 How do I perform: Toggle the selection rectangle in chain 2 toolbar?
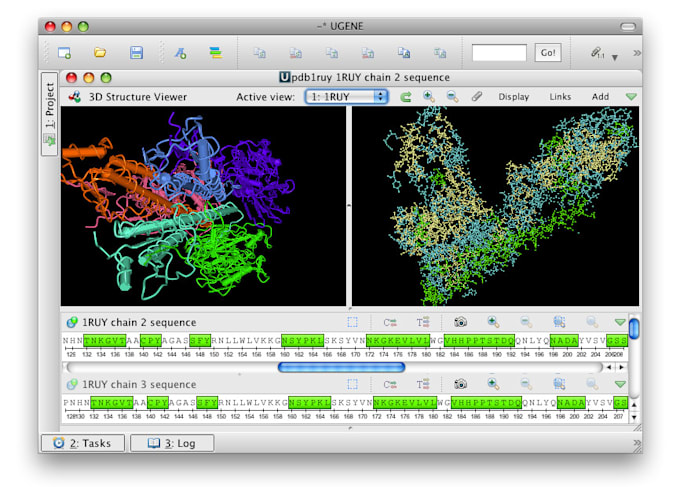click(353, 323)
